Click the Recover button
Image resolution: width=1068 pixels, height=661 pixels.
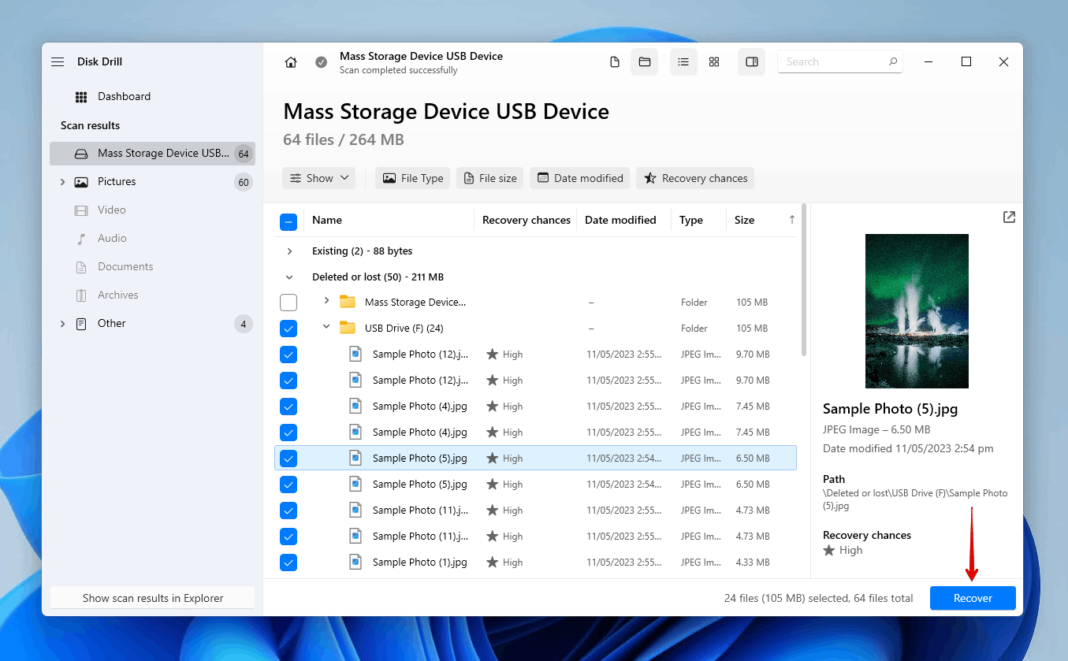point(971,597)
